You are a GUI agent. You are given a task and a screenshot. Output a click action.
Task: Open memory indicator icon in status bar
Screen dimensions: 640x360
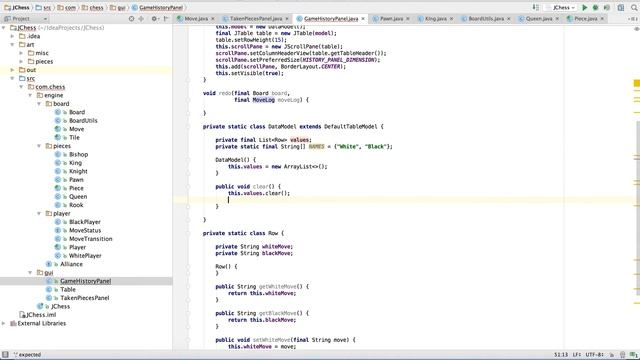coord(633,355)
